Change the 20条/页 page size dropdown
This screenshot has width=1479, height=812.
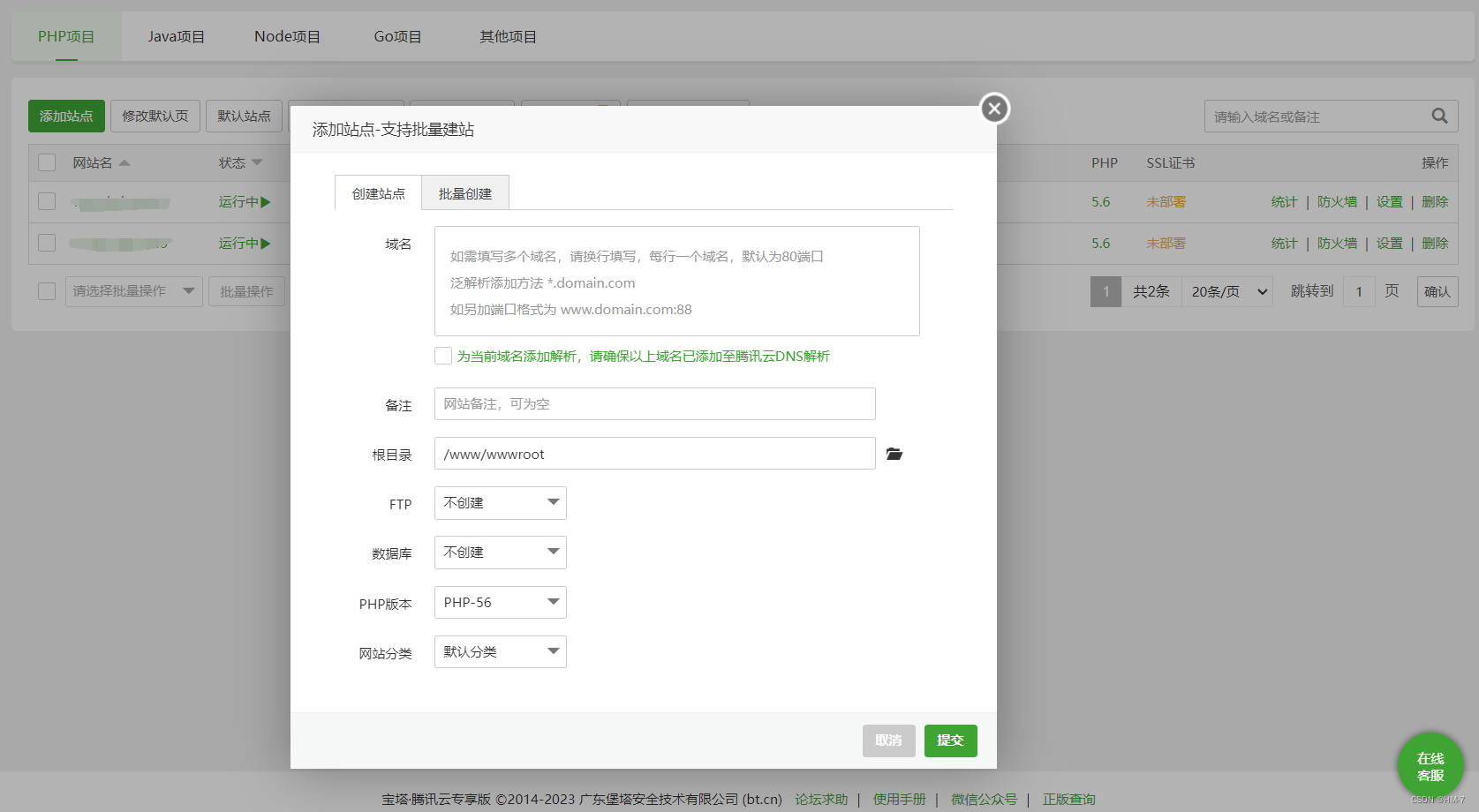1227,291
